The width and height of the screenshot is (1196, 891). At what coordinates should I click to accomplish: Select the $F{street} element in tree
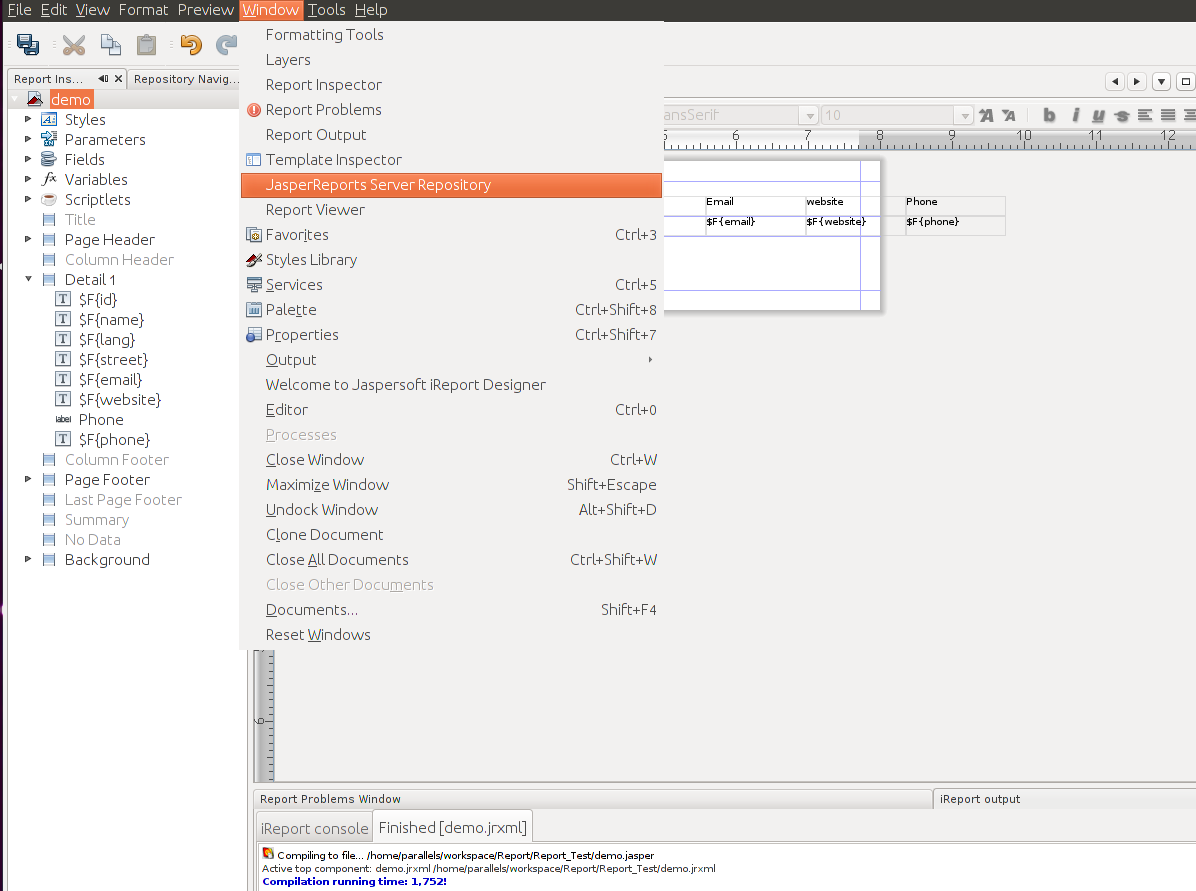(114, 359)
